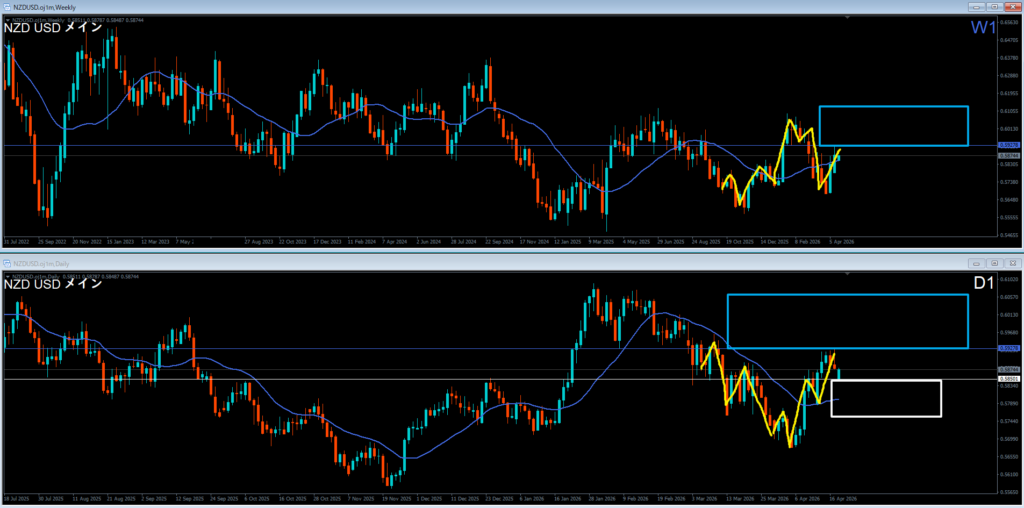Click the 0.60570 value on the Daily price scale

[x=1009, y=297]
